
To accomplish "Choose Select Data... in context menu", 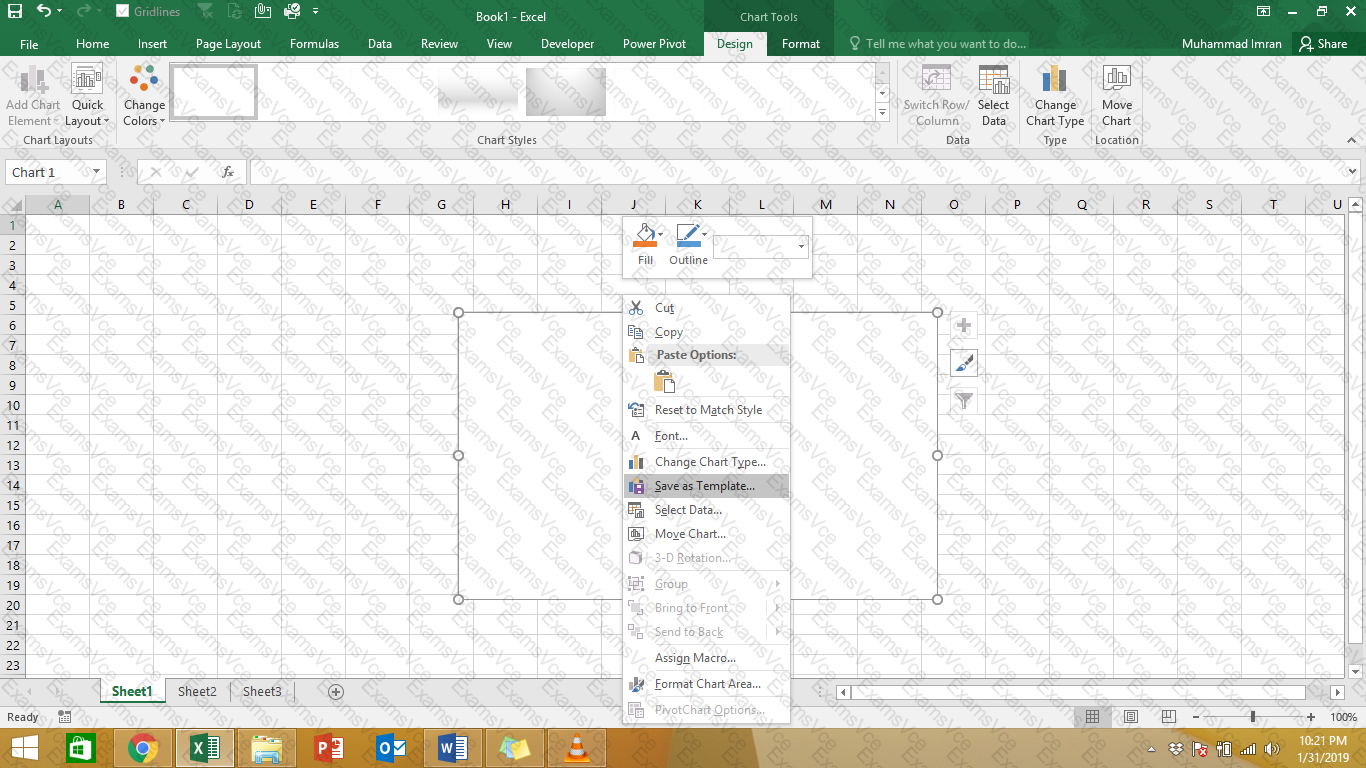I will (707, 510).
